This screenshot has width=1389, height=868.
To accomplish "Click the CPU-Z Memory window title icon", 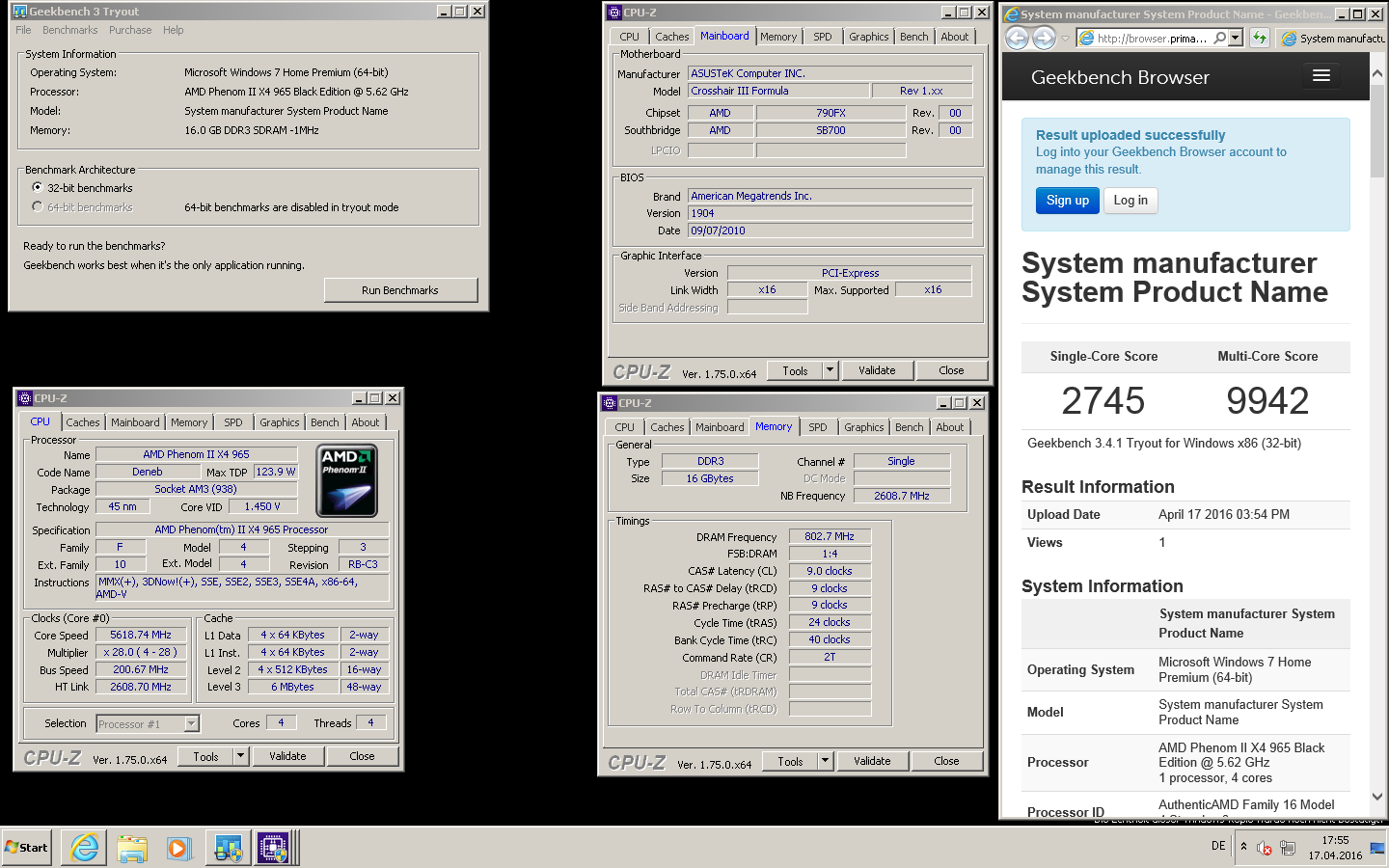I will tap(610, 403).
